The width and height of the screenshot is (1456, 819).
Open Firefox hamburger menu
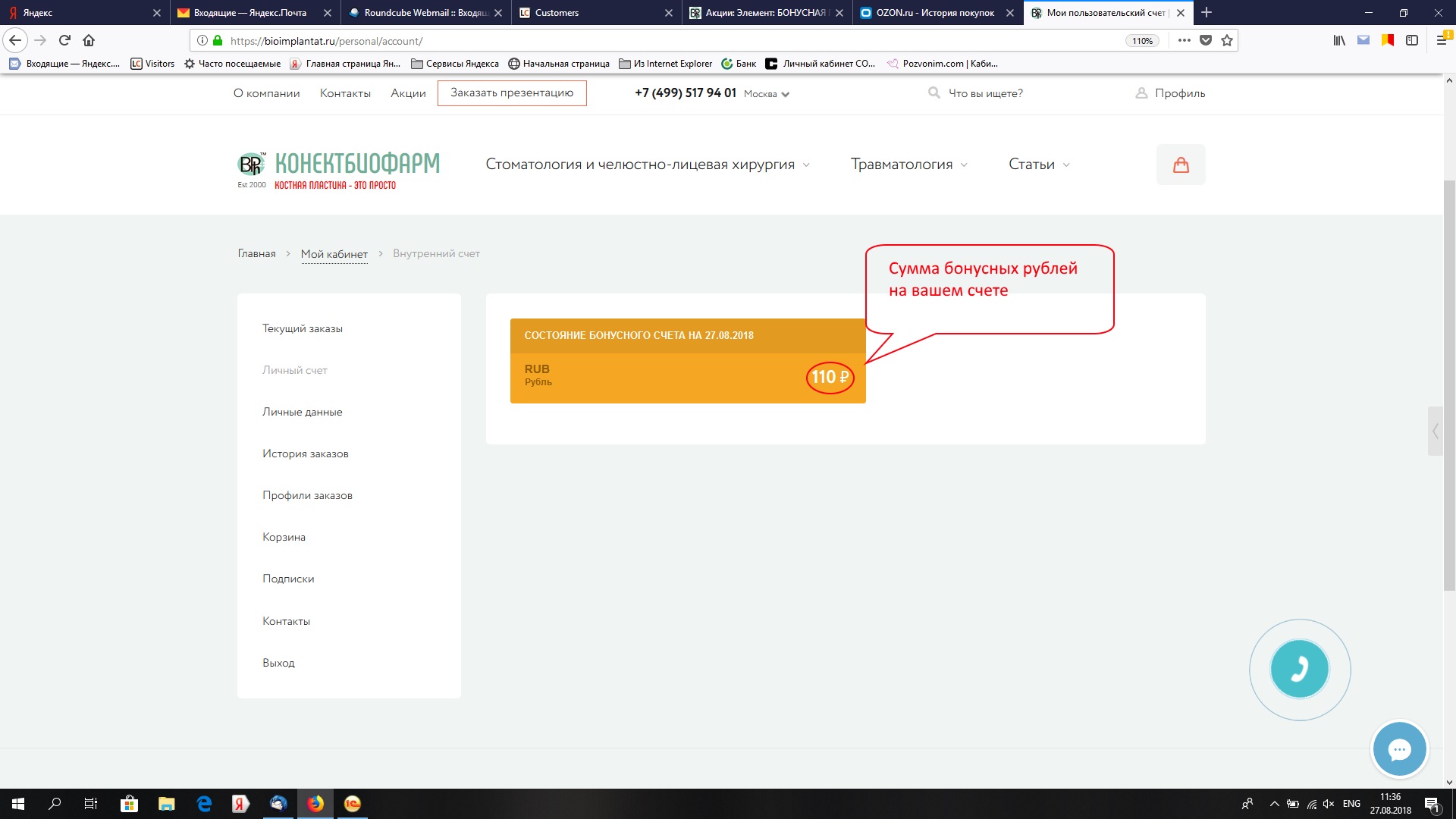tap(1442, 40)
